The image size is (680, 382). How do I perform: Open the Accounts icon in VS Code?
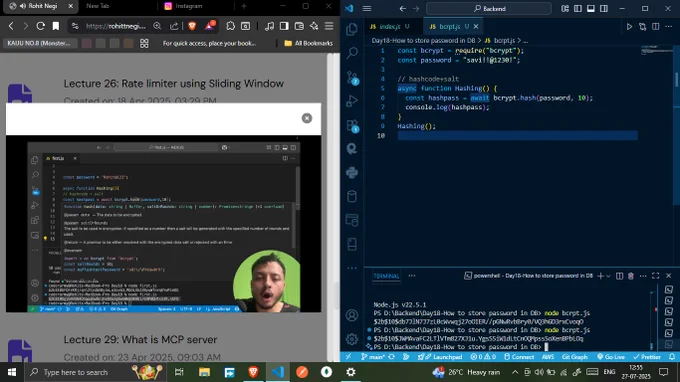point(352,315)
